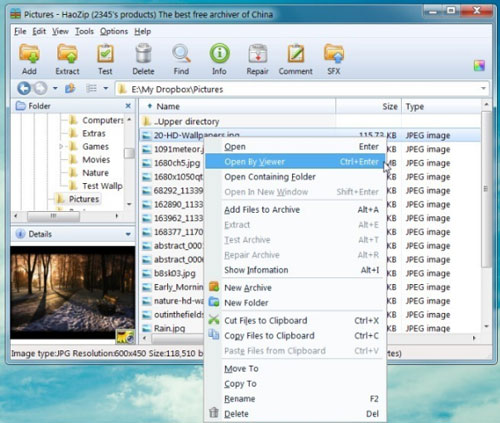Open the Help menu
The height and width of the screenshot is (423, 500).
point(143,31)
